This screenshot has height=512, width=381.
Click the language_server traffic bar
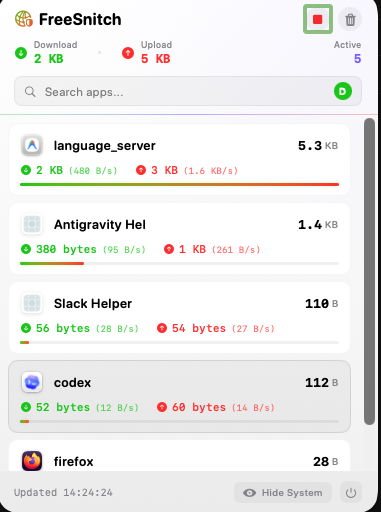[x=179, y=184]
